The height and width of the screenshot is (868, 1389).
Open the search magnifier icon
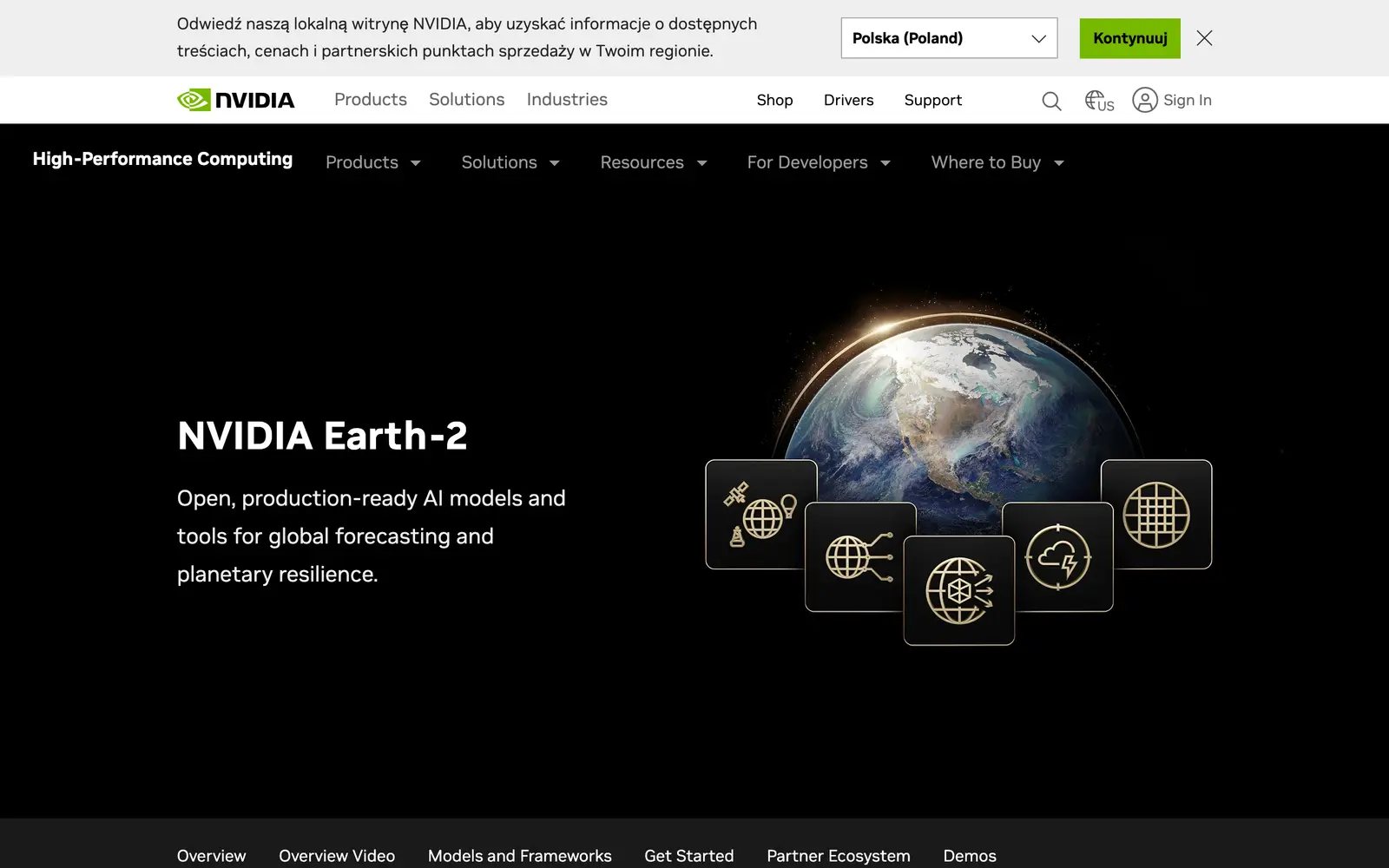tap(1051, 101)
